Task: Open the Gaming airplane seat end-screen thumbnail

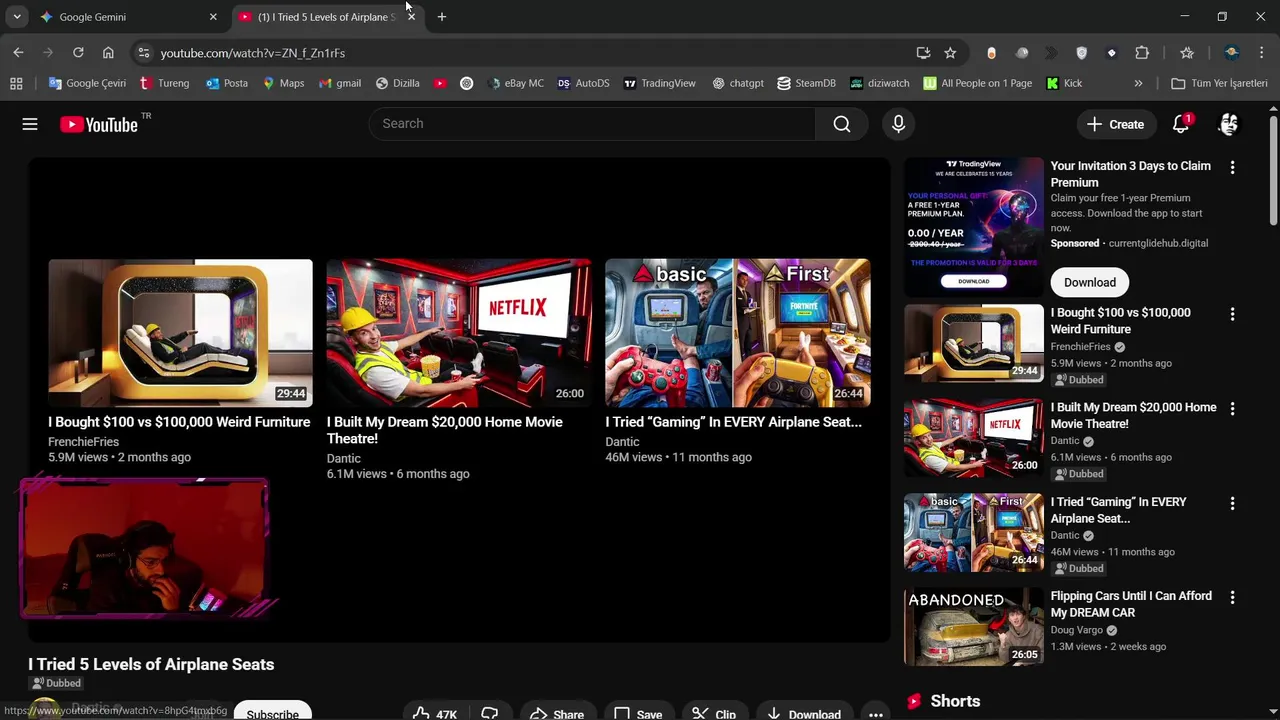Action: (738, 333)
